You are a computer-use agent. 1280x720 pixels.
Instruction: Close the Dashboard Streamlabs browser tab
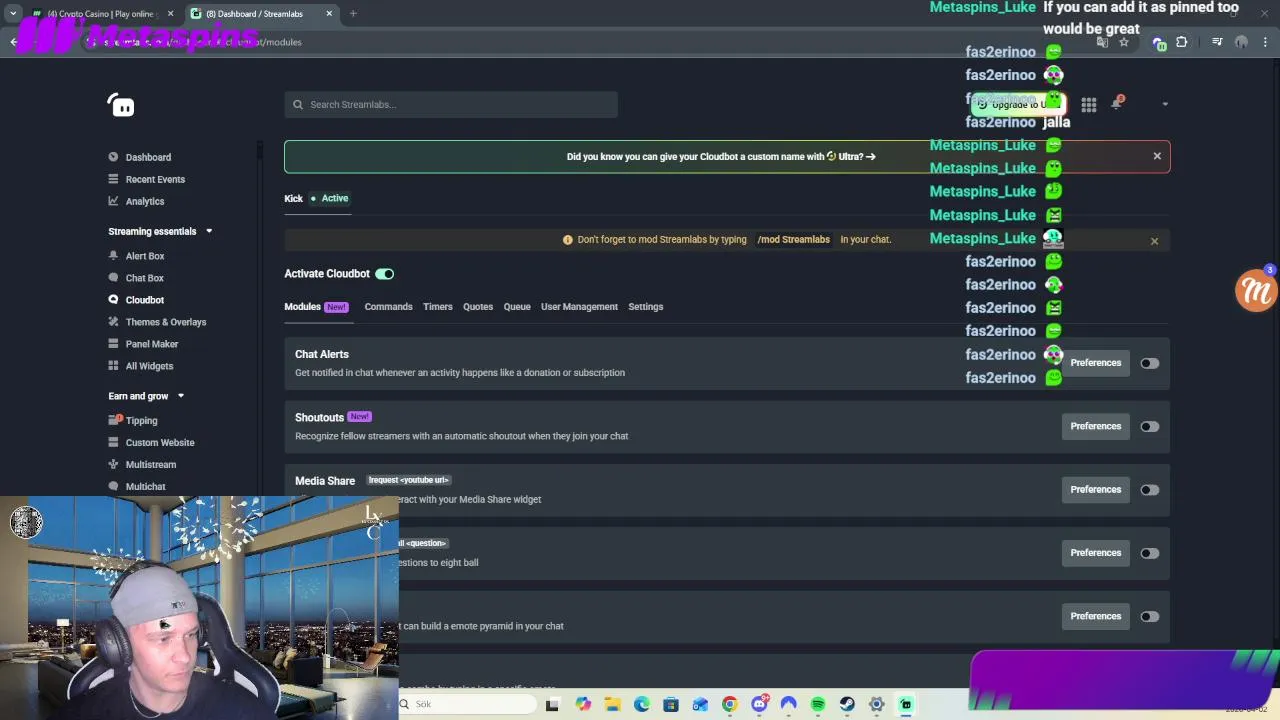click(329, 13)
